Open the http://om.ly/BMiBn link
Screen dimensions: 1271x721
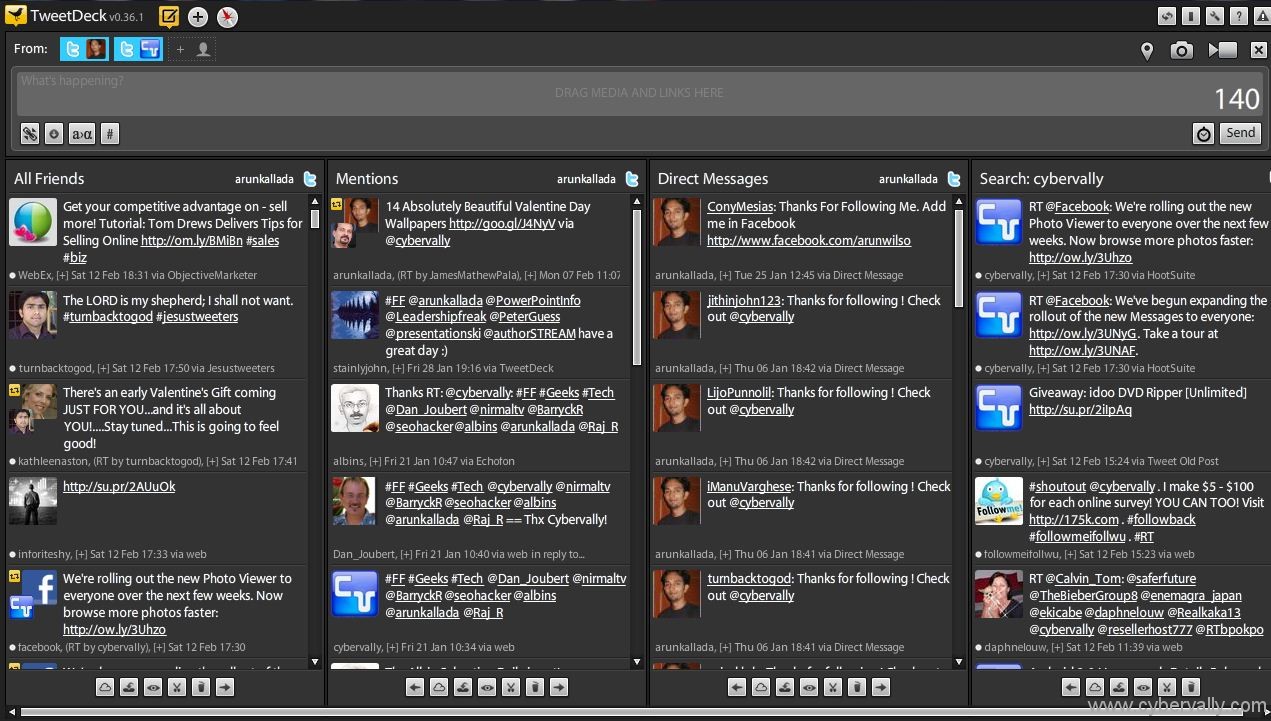pos(192,241)
